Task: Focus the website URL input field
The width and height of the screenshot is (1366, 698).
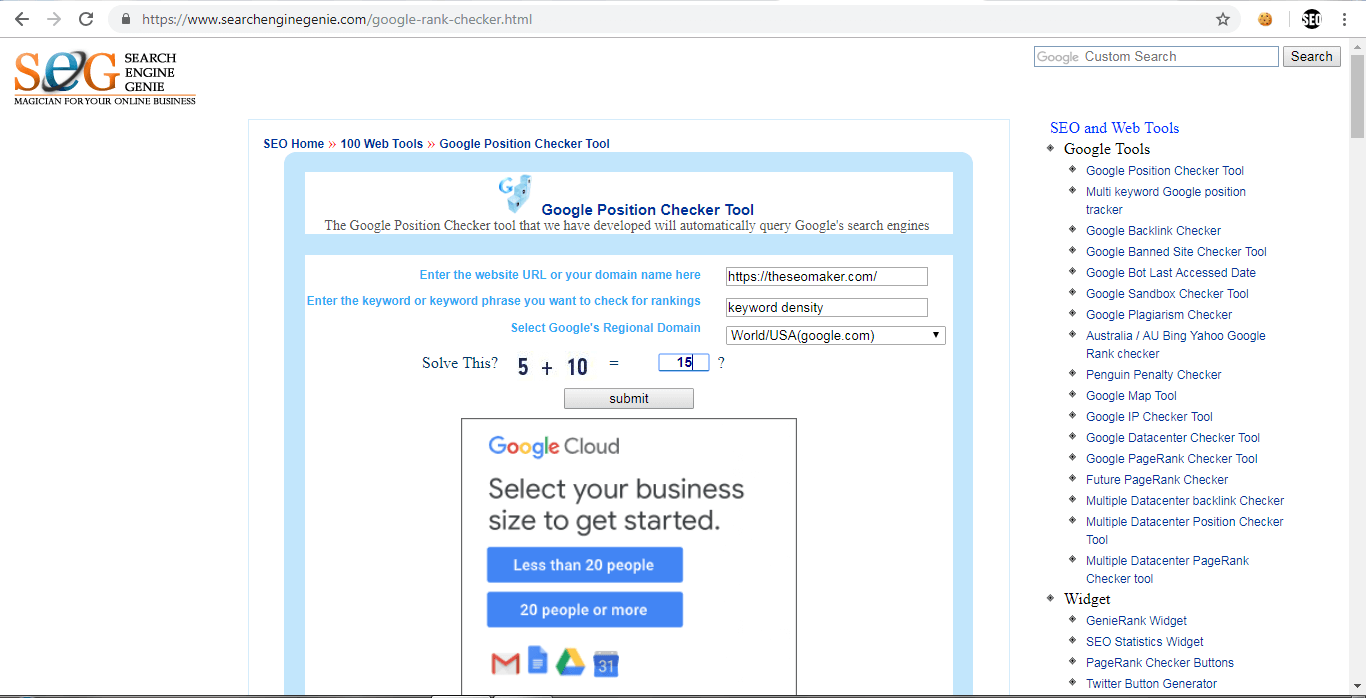Action: tap(827, 277)
